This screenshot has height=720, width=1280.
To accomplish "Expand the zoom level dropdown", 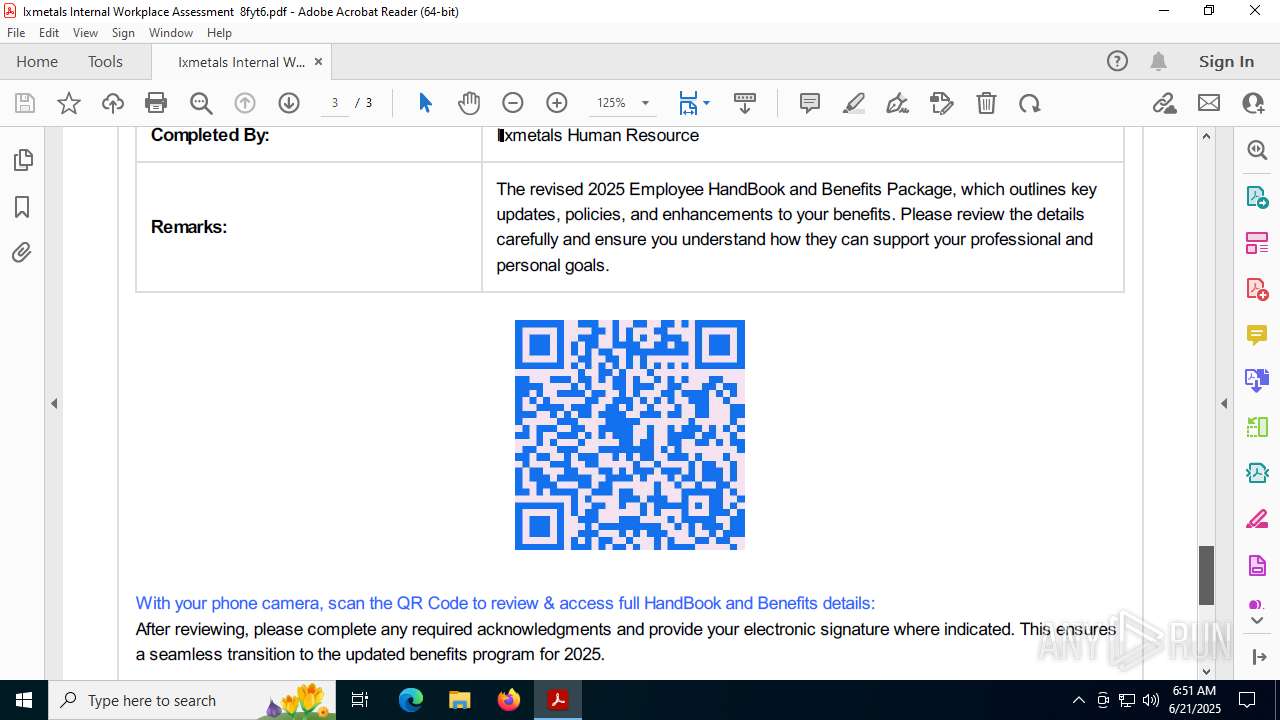I will coord(645,103).
